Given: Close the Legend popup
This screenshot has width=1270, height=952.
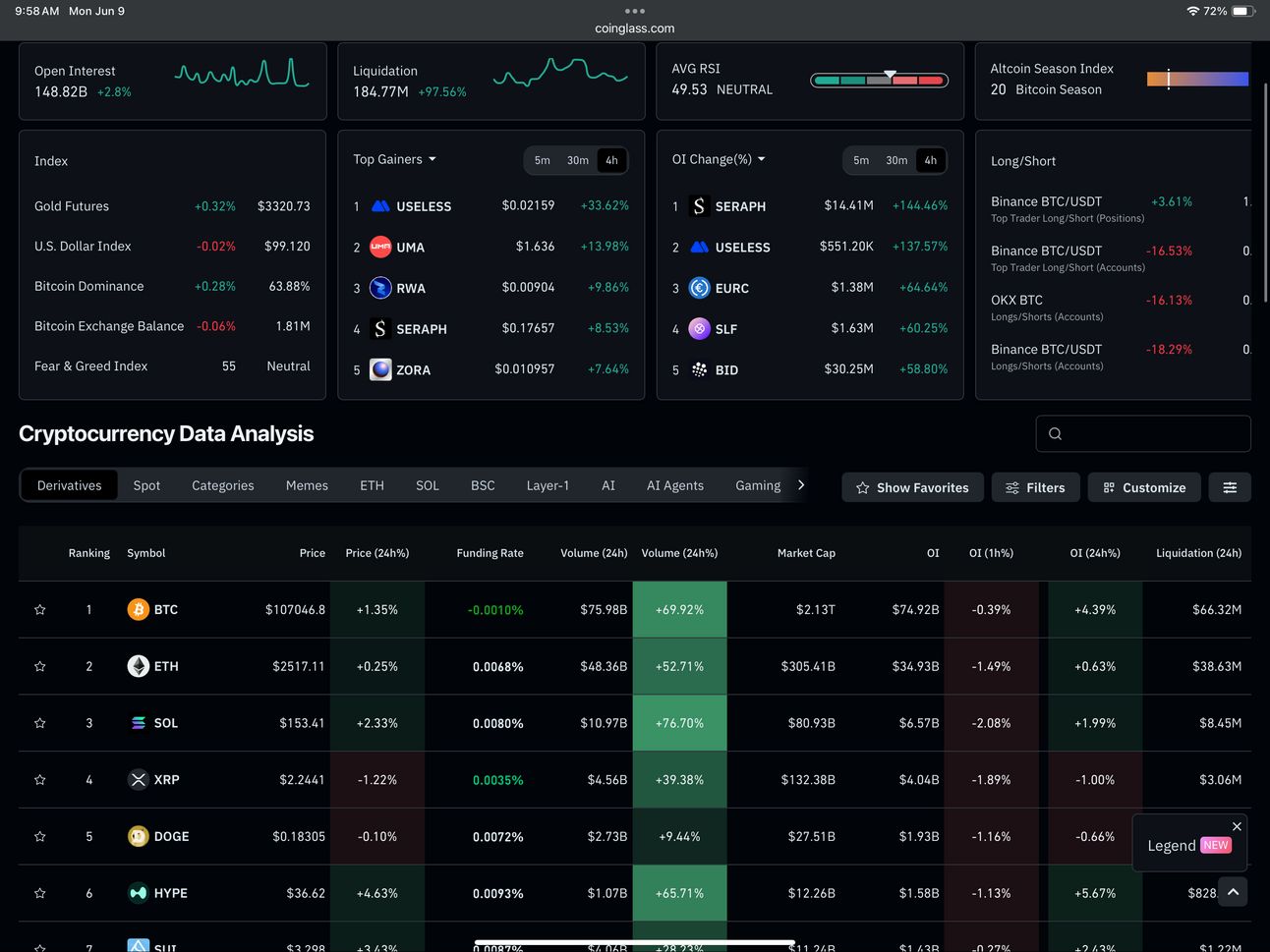Looking at the screenshot, I should click(x=1237, y=826).
